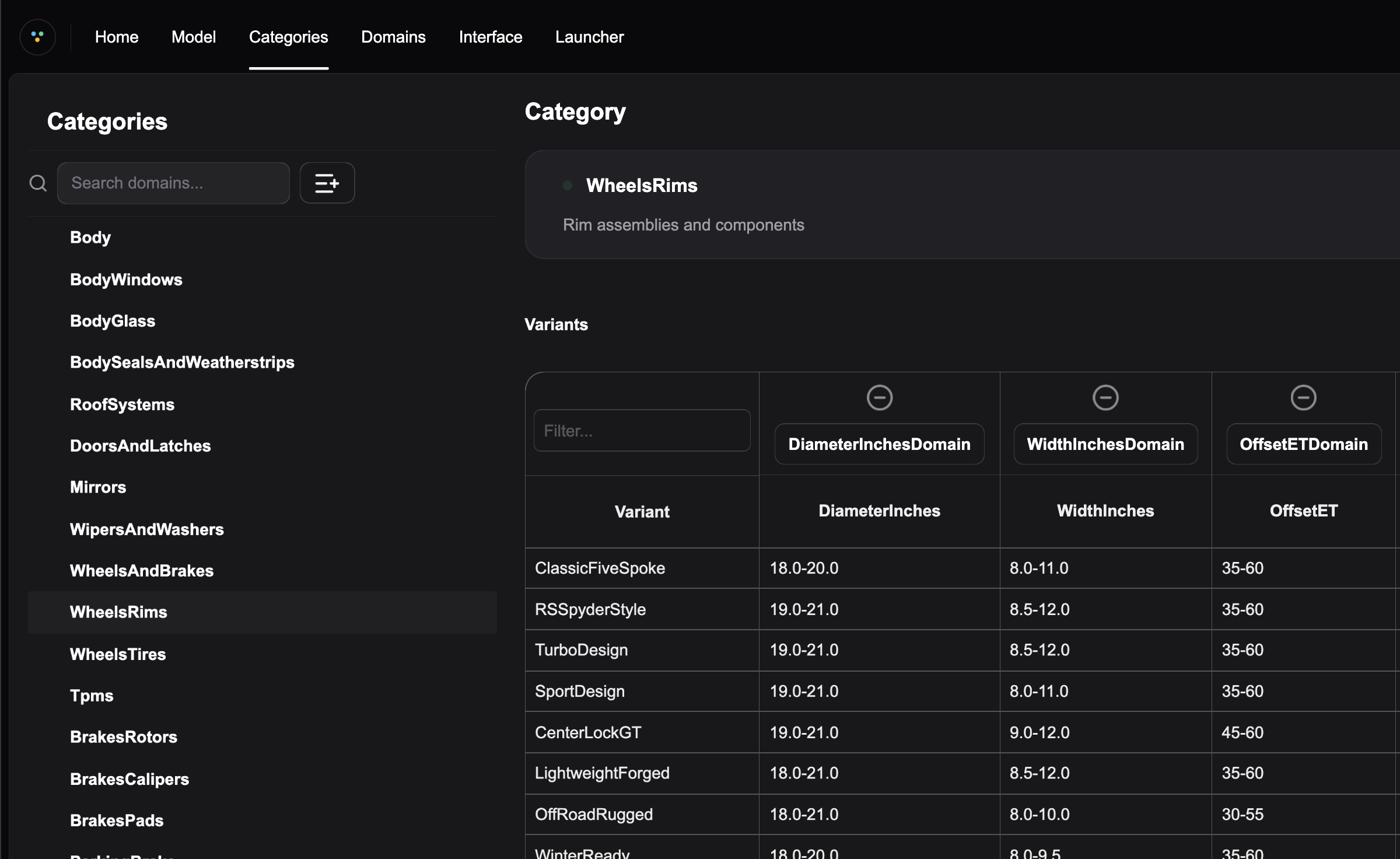1400x859 pixels.
Task: Click the add category list icon
Action: 327,183
